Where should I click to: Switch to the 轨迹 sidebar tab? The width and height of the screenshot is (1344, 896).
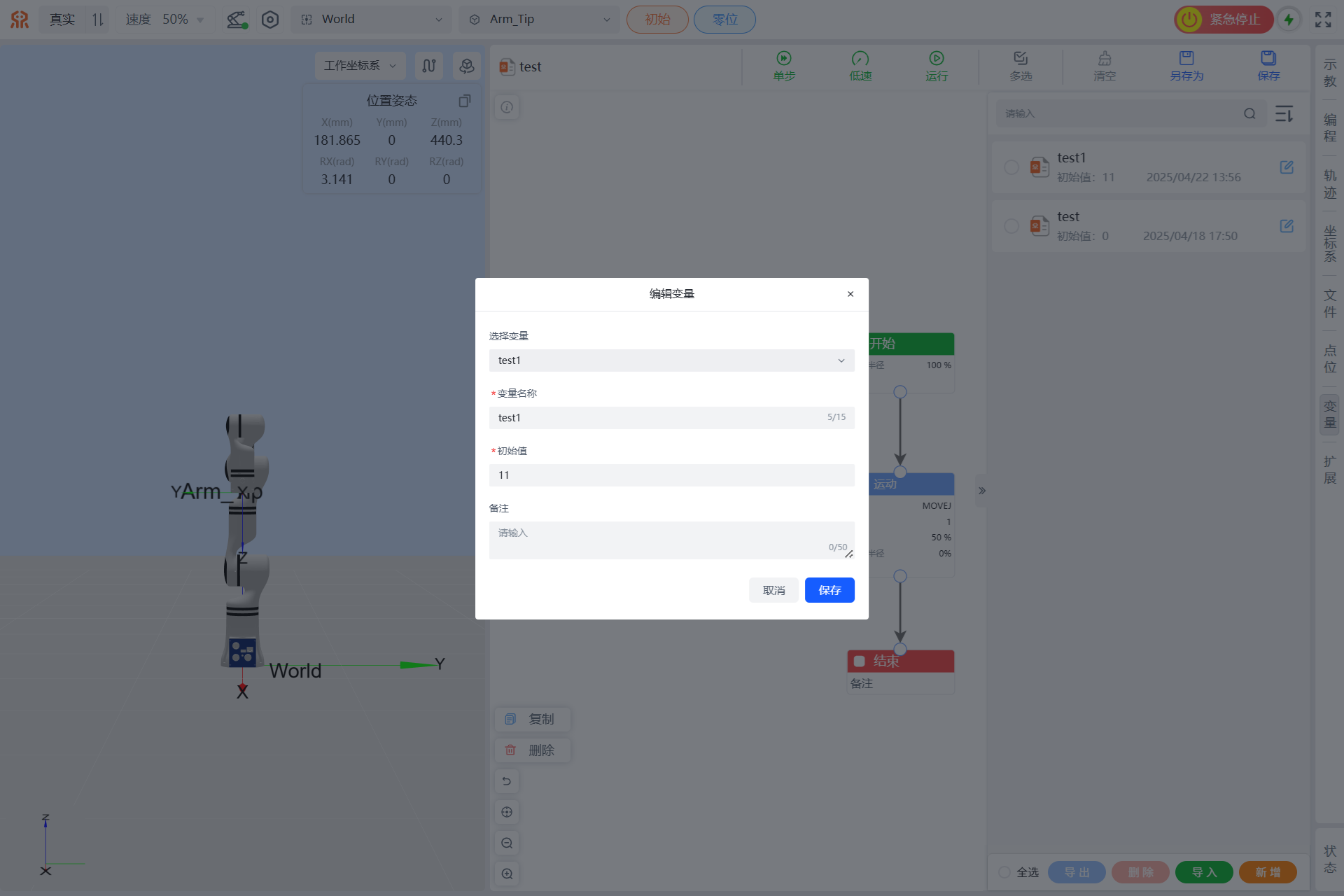pos(1329,184)
